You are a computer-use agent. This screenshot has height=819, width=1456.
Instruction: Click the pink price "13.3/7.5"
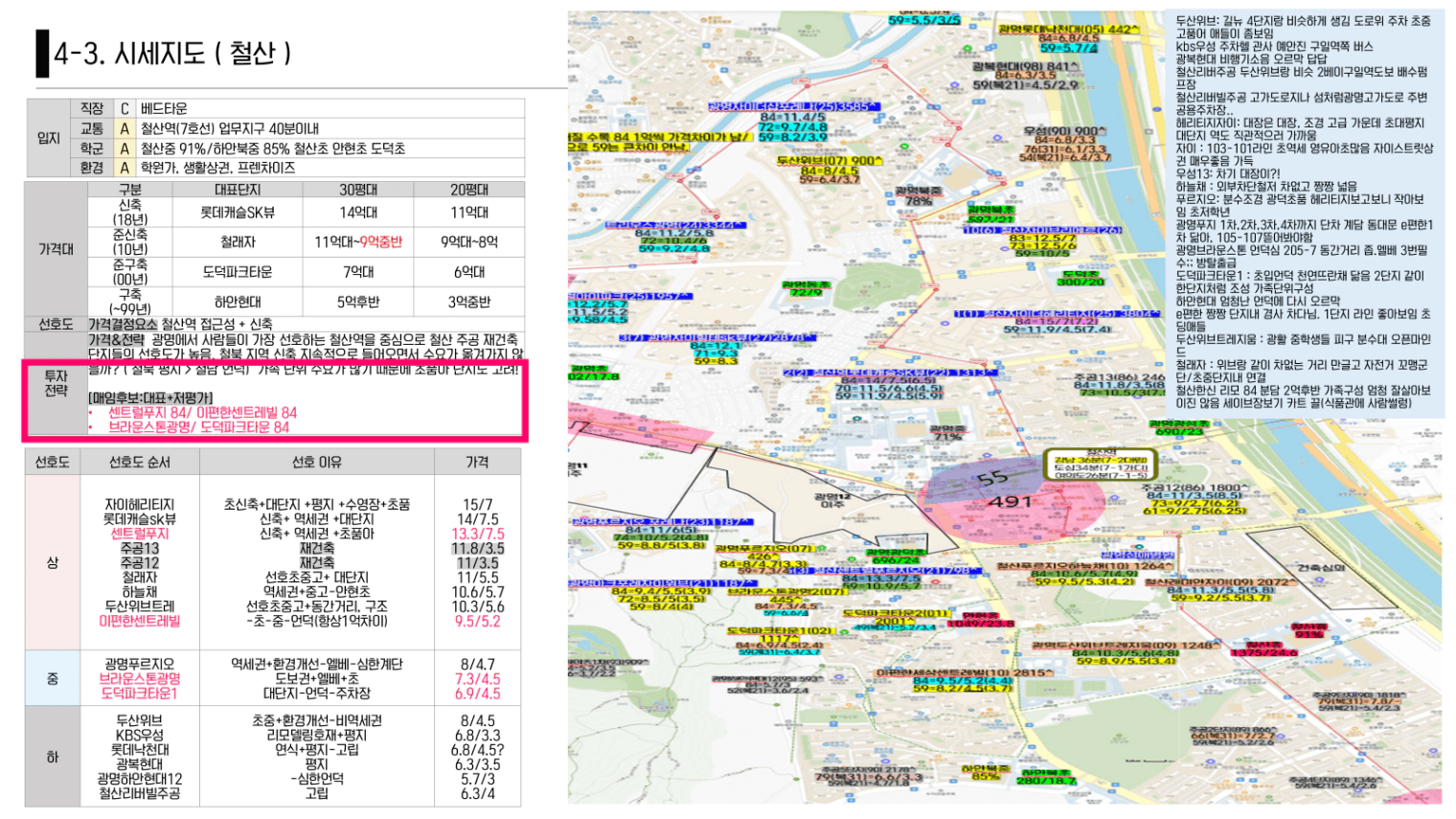[477, 535]
